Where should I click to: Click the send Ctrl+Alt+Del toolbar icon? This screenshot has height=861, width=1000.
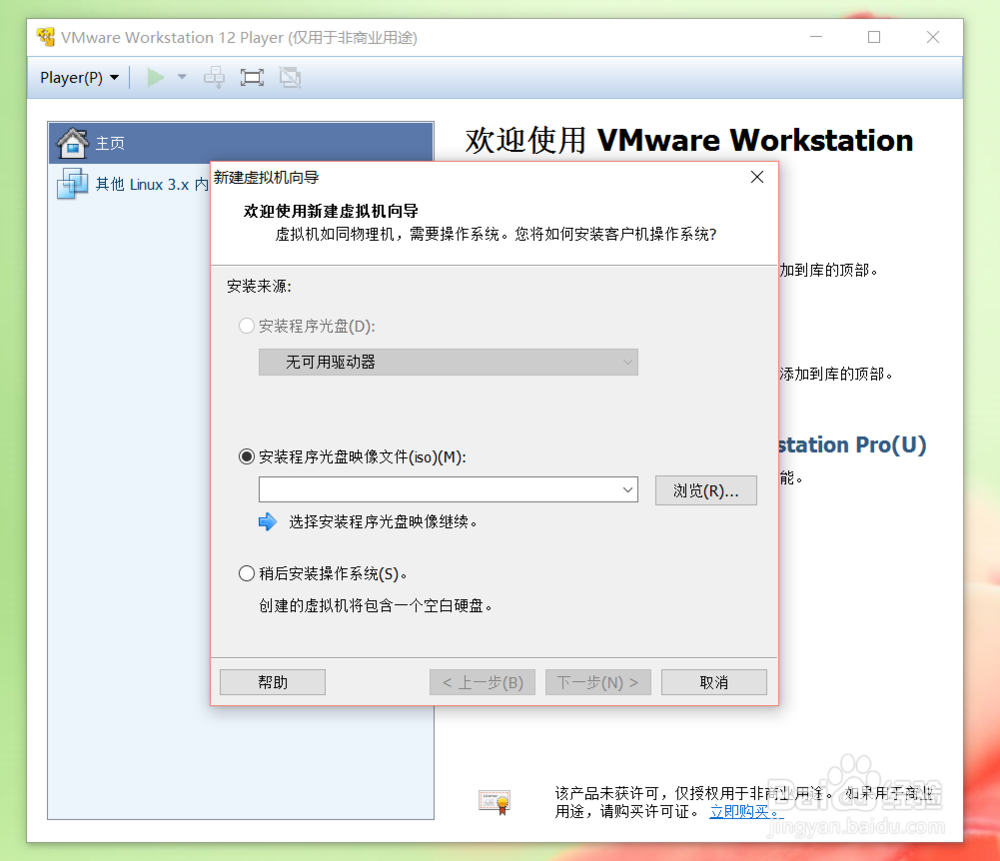(214, 78)
